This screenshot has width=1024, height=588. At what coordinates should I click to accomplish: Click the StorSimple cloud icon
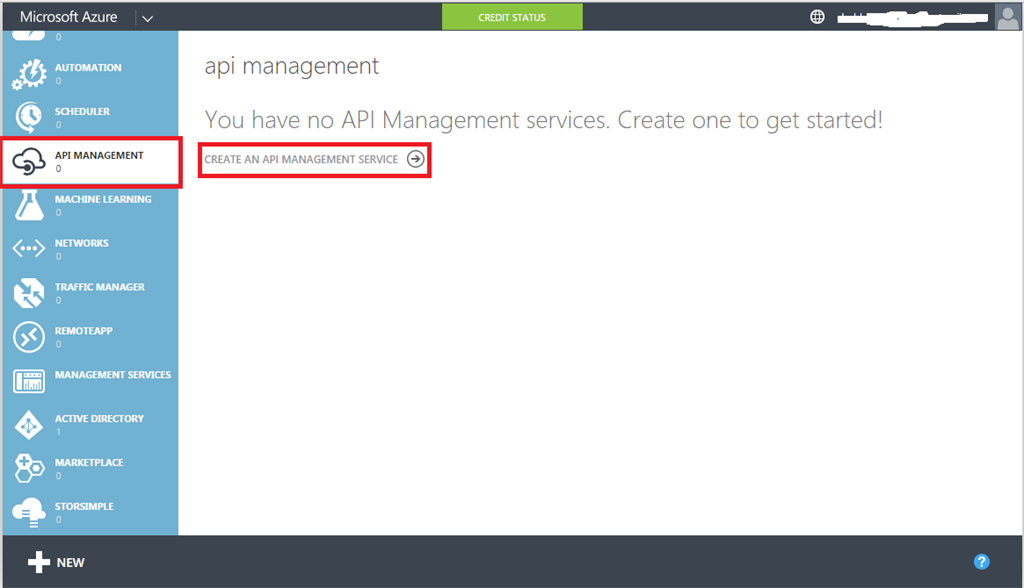[29, 512]
